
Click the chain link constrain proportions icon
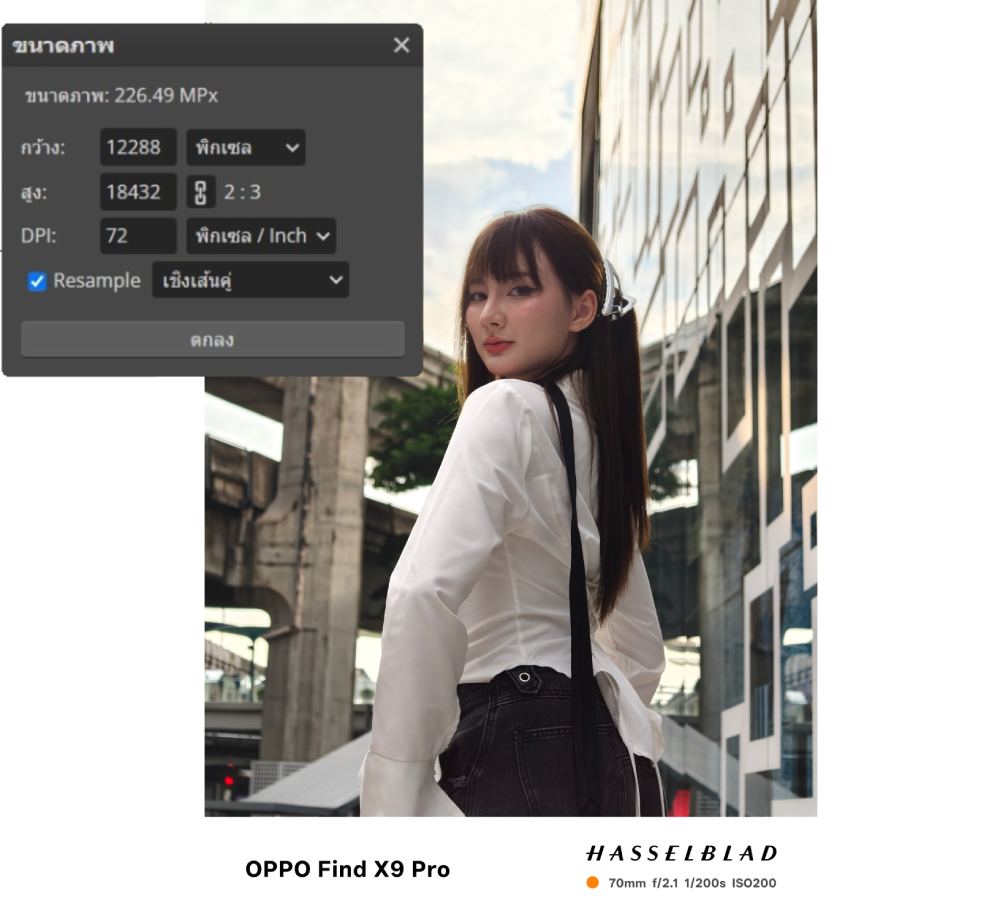click(x=201, y=192)
